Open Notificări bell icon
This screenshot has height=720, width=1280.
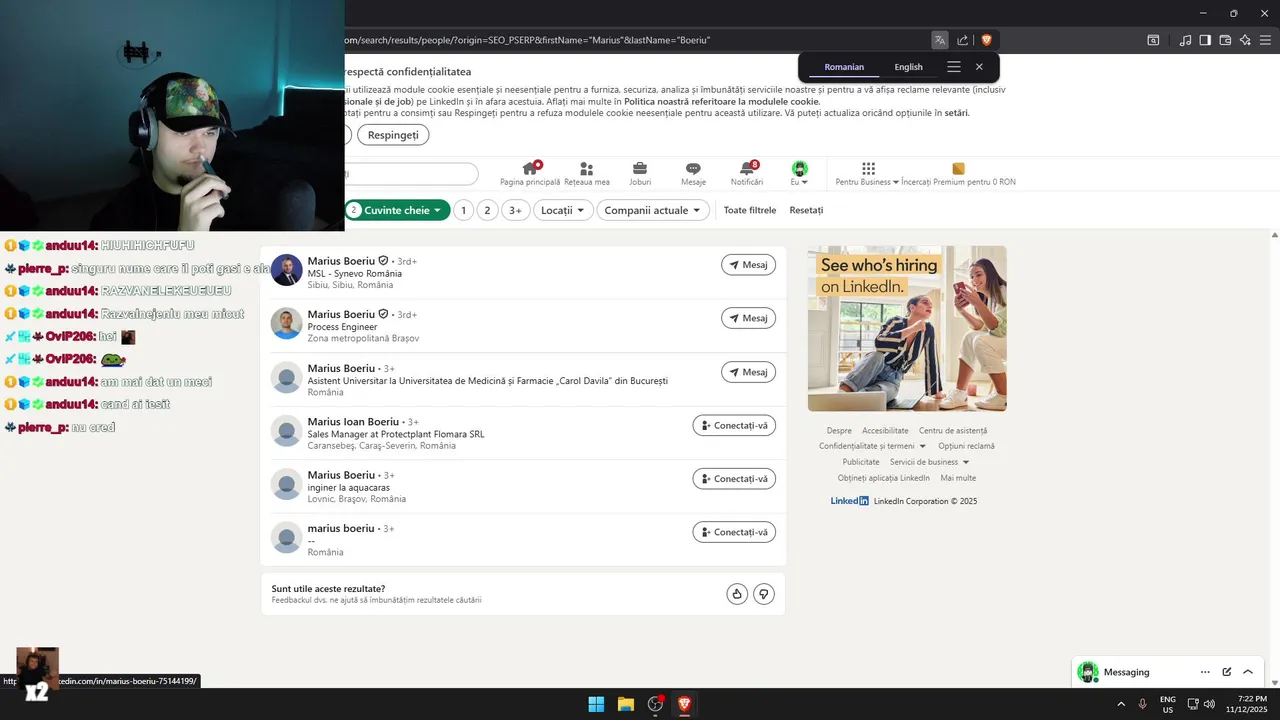point(747,173)
